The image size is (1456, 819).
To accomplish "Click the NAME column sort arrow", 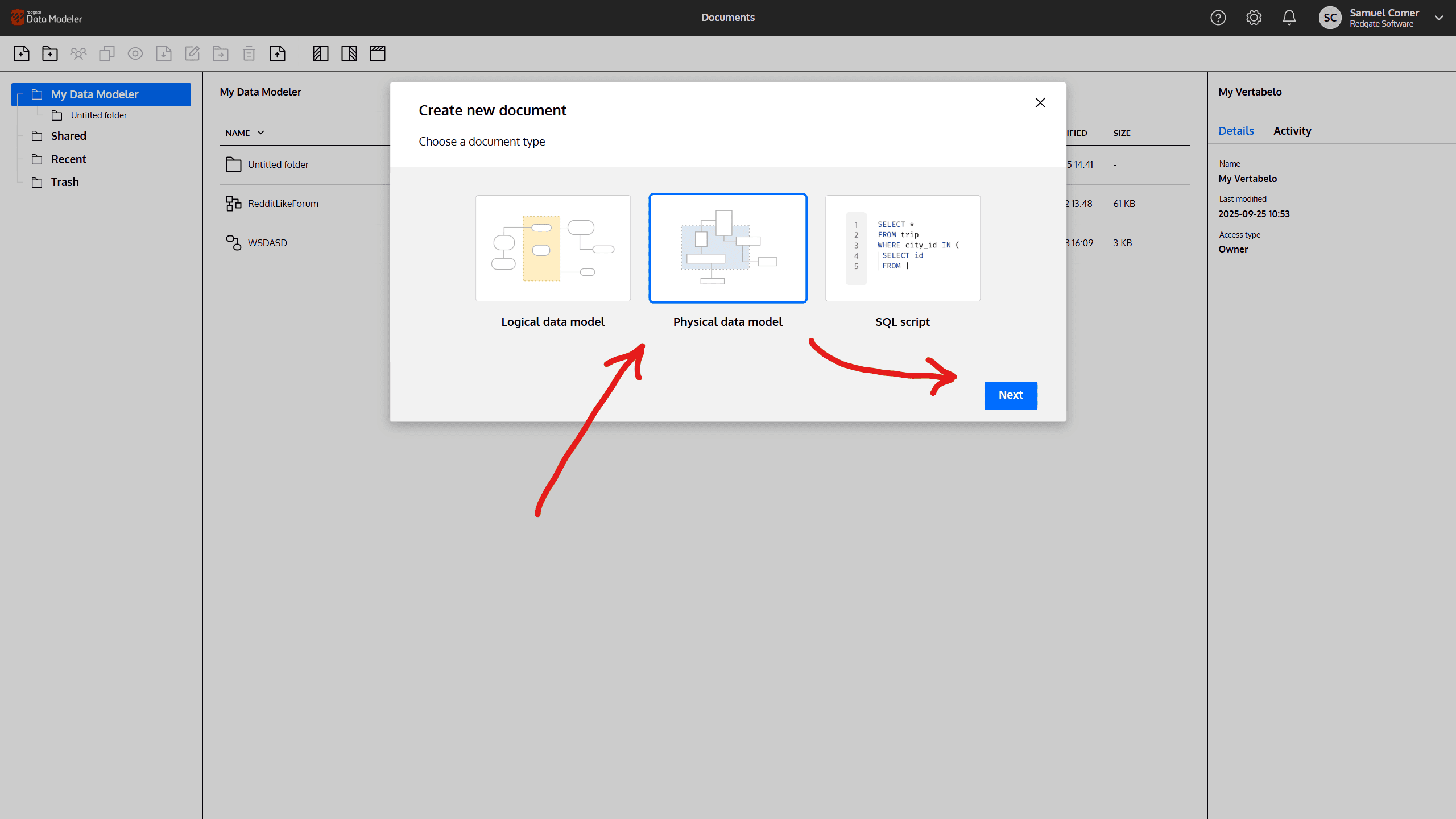I will click(261, 133).
